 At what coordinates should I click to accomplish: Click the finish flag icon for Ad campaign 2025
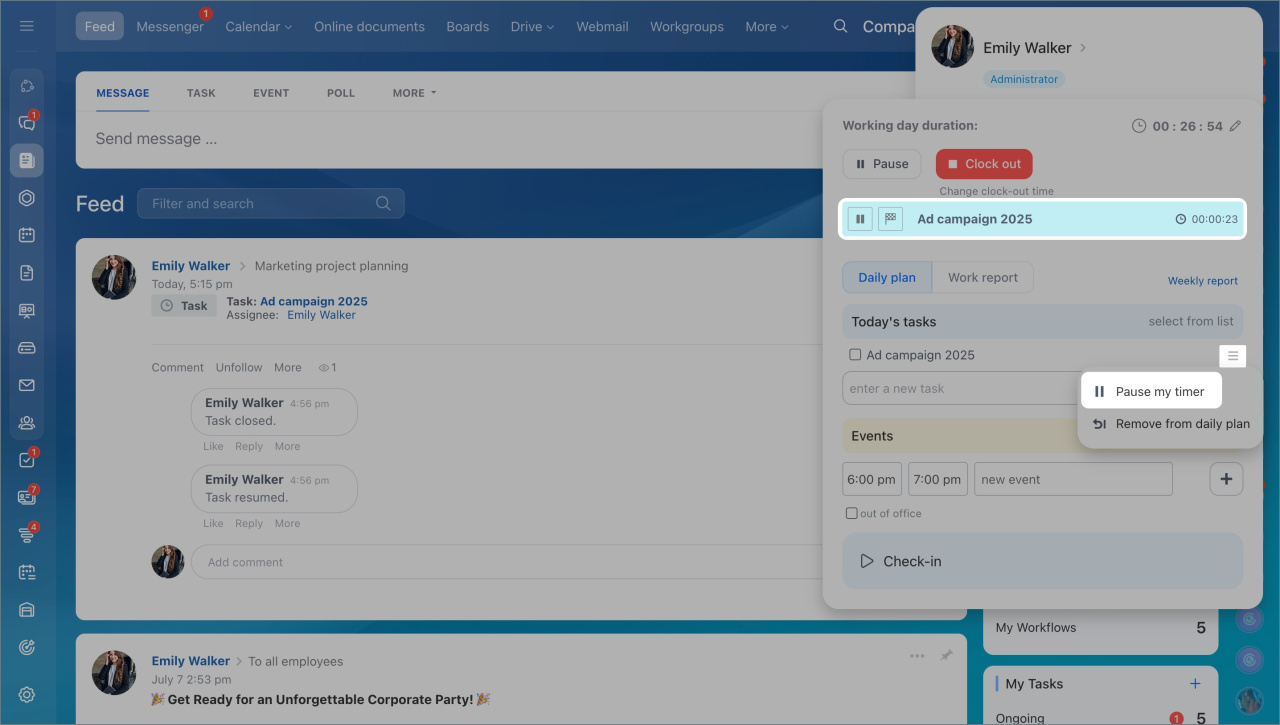pos(890,219)
